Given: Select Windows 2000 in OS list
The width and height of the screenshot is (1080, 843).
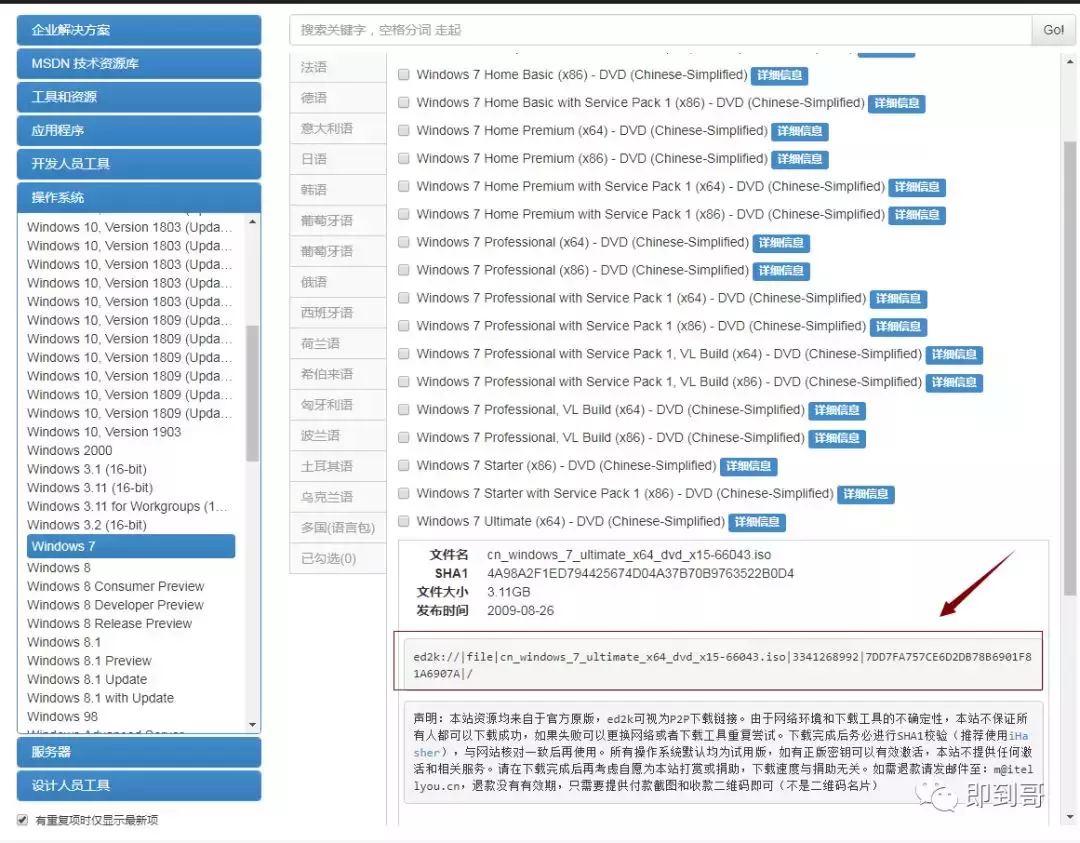Looking at the screenshot, I should click(70, 450).
